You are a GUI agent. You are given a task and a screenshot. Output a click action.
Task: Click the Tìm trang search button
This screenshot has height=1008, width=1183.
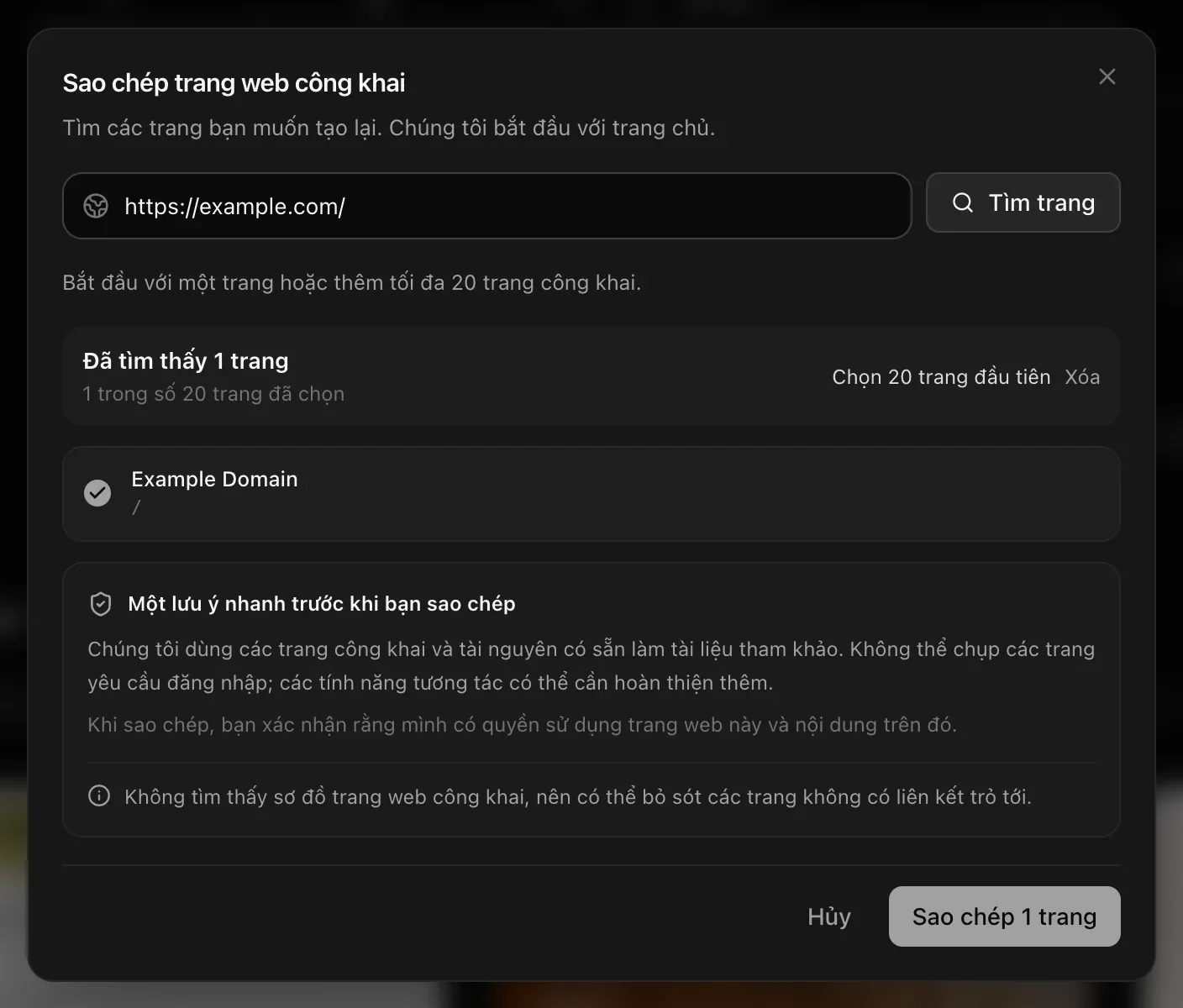pyautogui.click(x=1023, y=202)
